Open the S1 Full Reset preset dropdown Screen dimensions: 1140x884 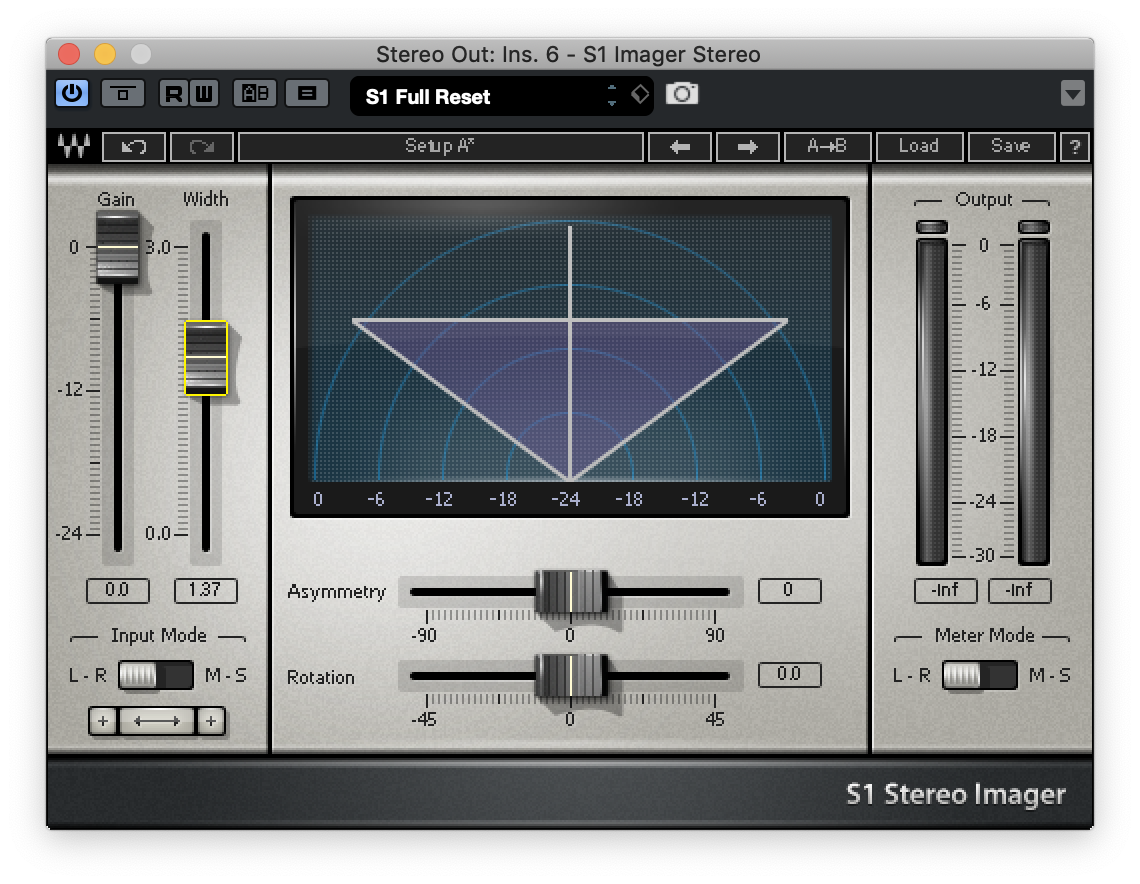tap(501, 96)
